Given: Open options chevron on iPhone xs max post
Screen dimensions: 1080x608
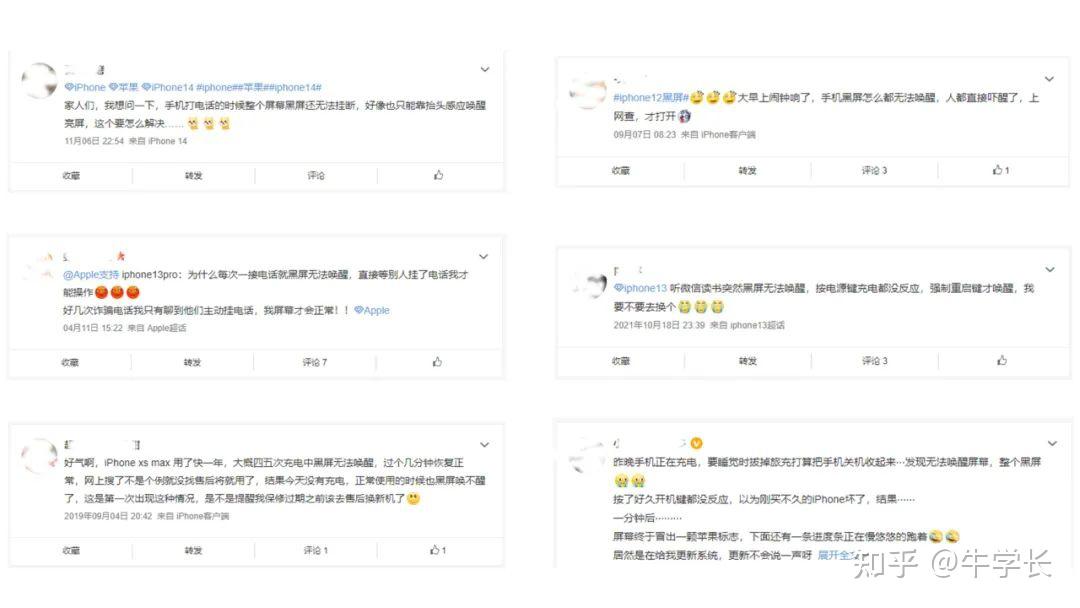Looking at the screenshot, I should point(485,445).
